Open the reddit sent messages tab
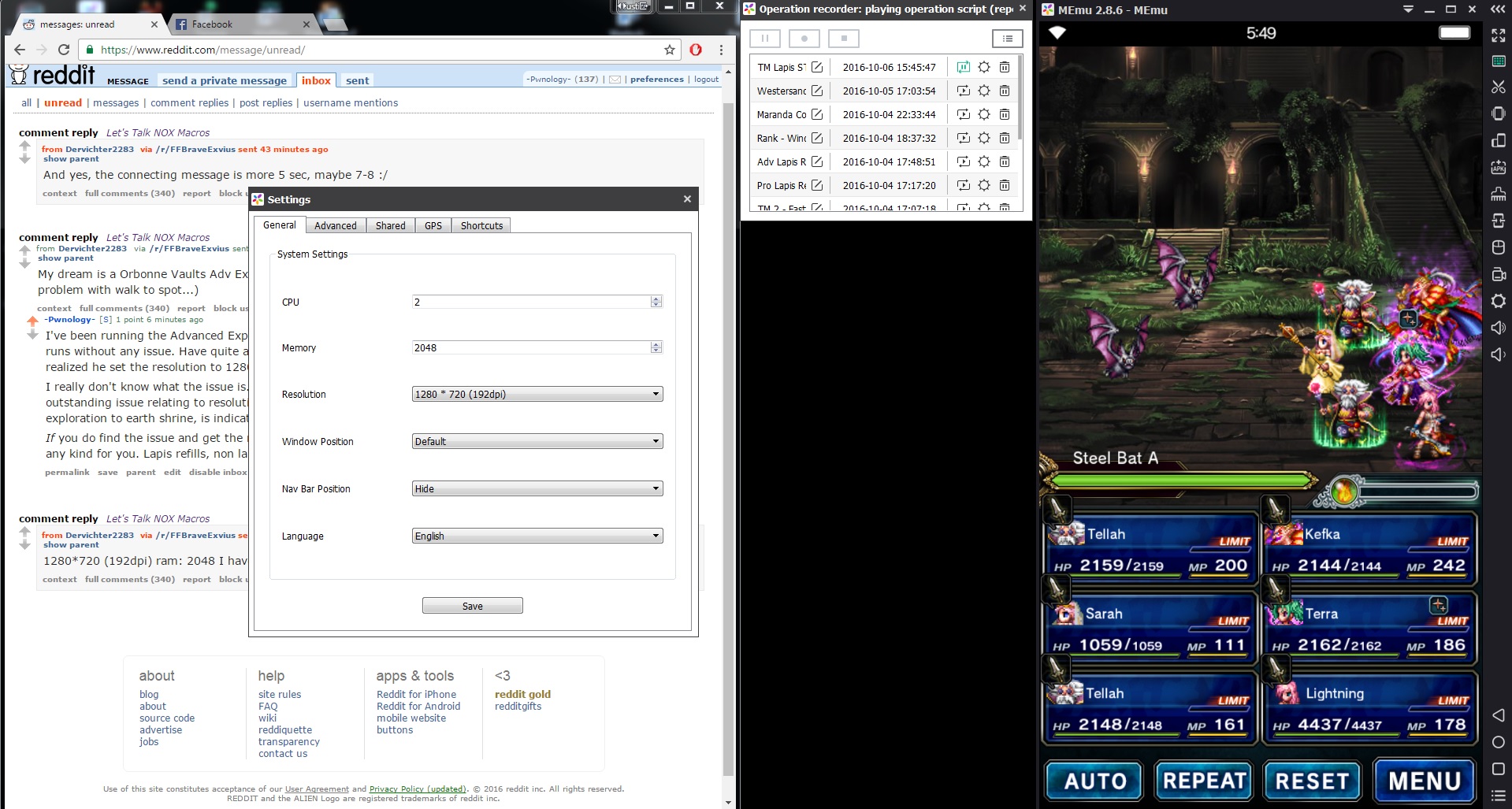1512x809 pixels. coord(357,80)
